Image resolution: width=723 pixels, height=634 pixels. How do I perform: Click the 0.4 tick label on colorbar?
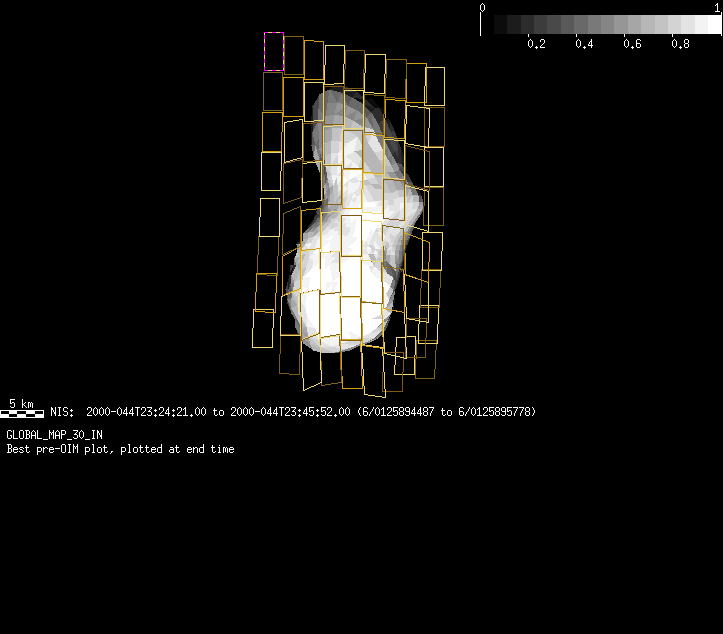click(584, 44)
